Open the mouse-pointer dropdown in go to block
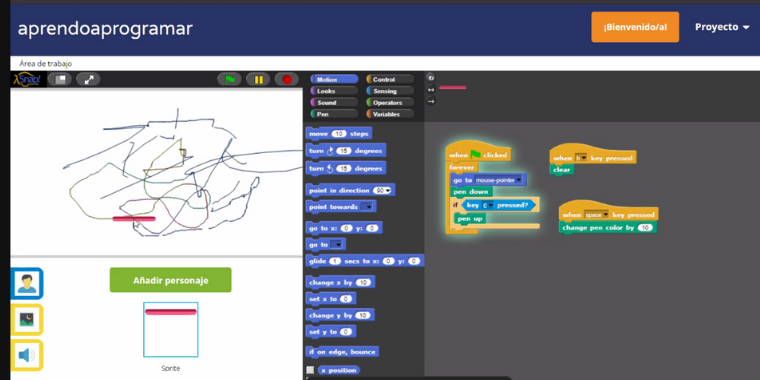The width and height of the screenshot is (760, 380). (519, 180)
